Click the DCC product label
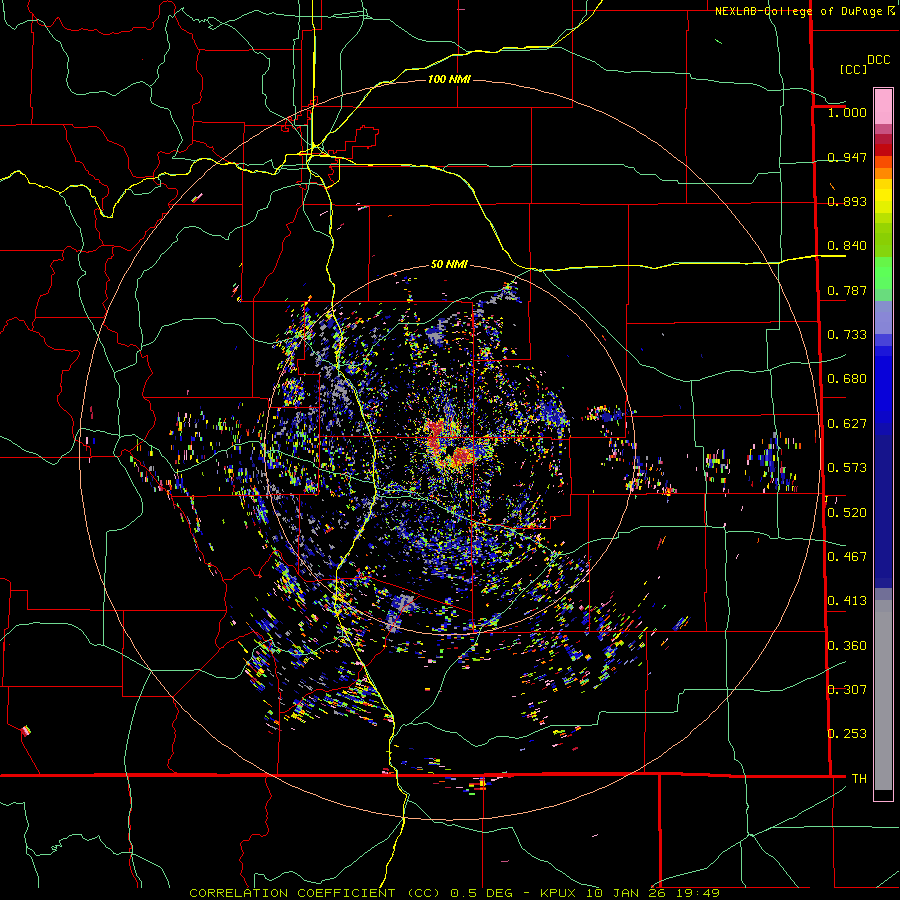Image resolution: width=900 pixels, height=900 pixels. 879,60
